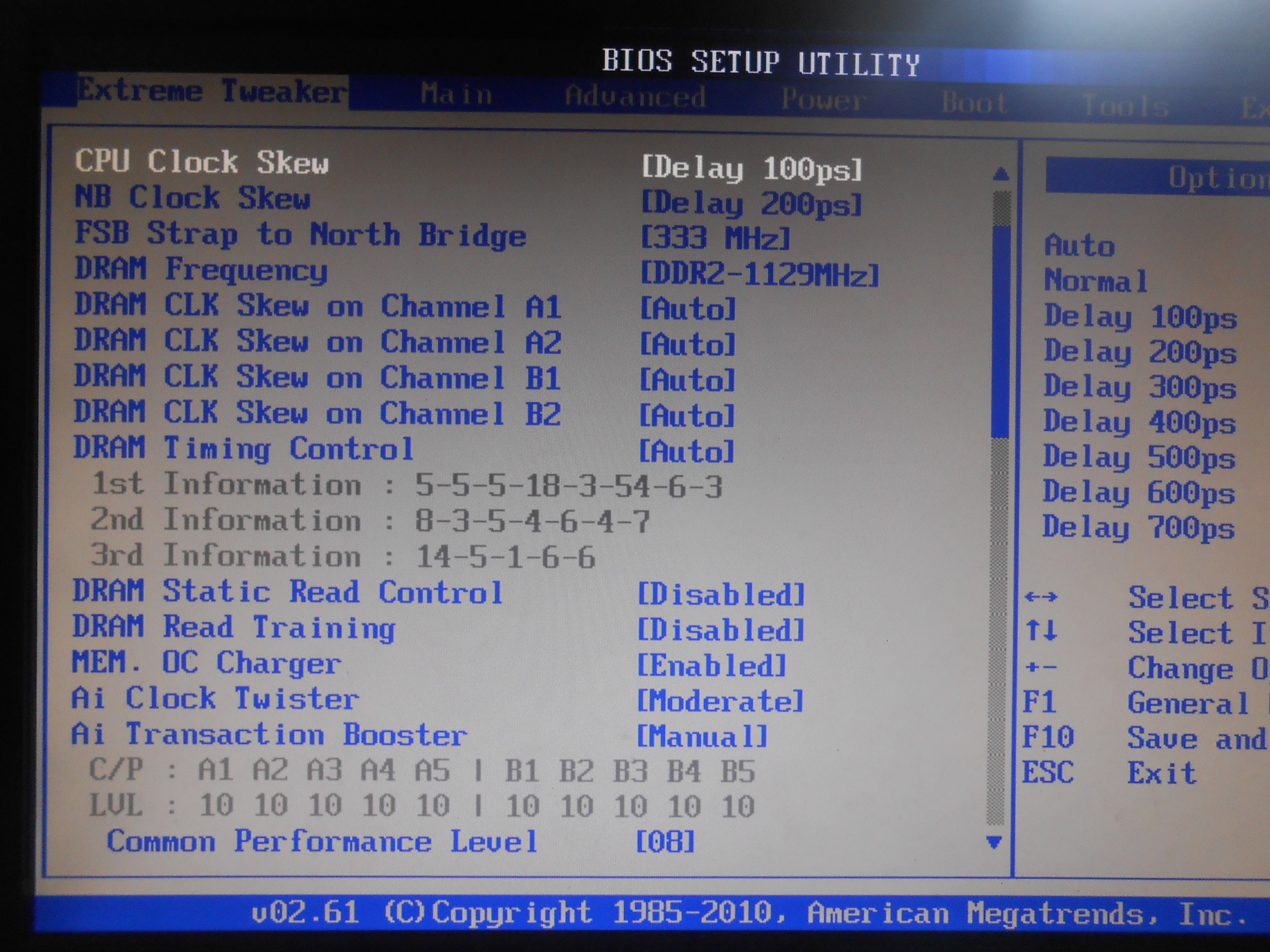Open CPU Clock Skew Delay 100ps value

[x=752, y=169]
